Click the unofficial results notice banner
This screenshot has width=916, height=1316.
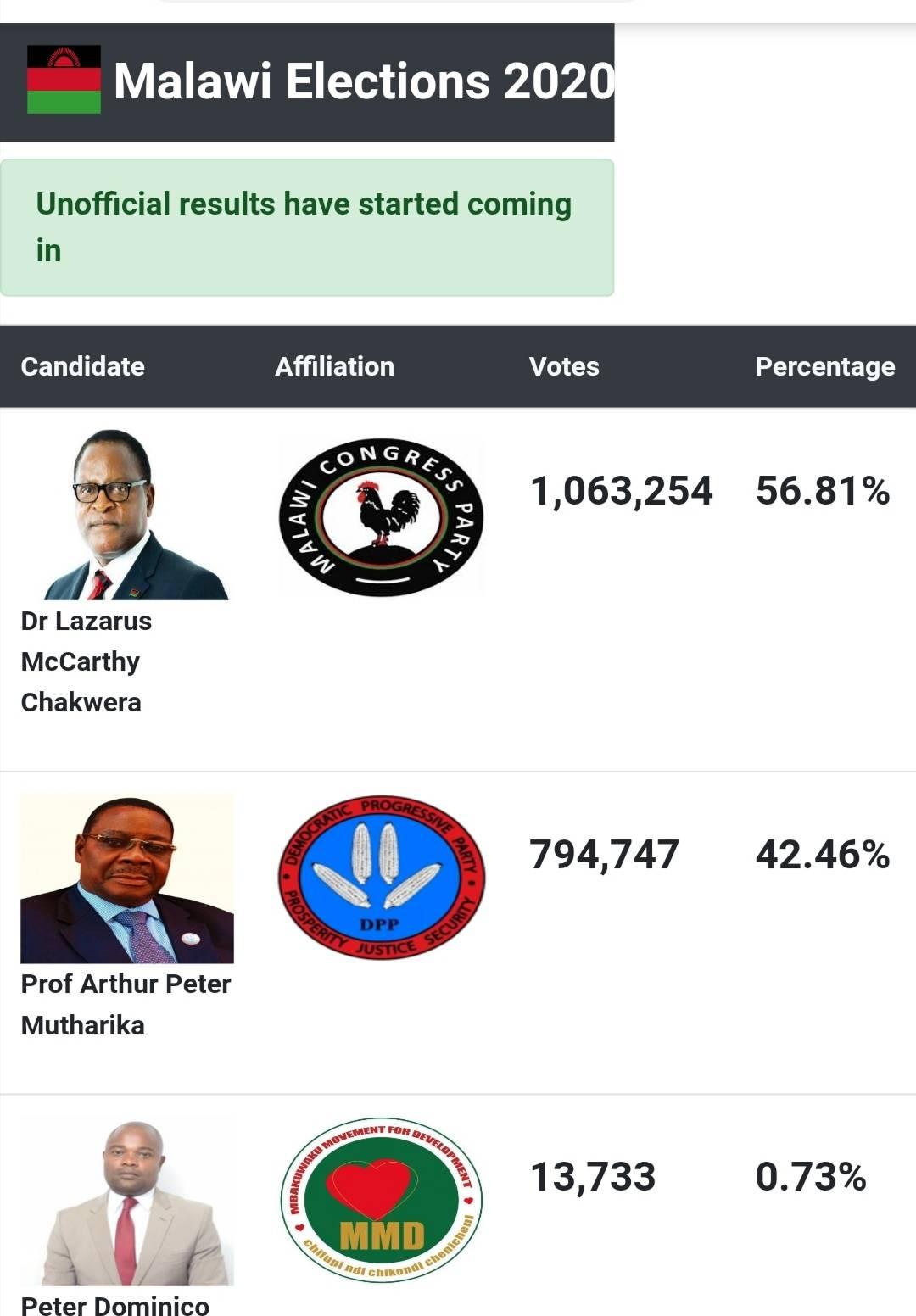coord(307,227)
